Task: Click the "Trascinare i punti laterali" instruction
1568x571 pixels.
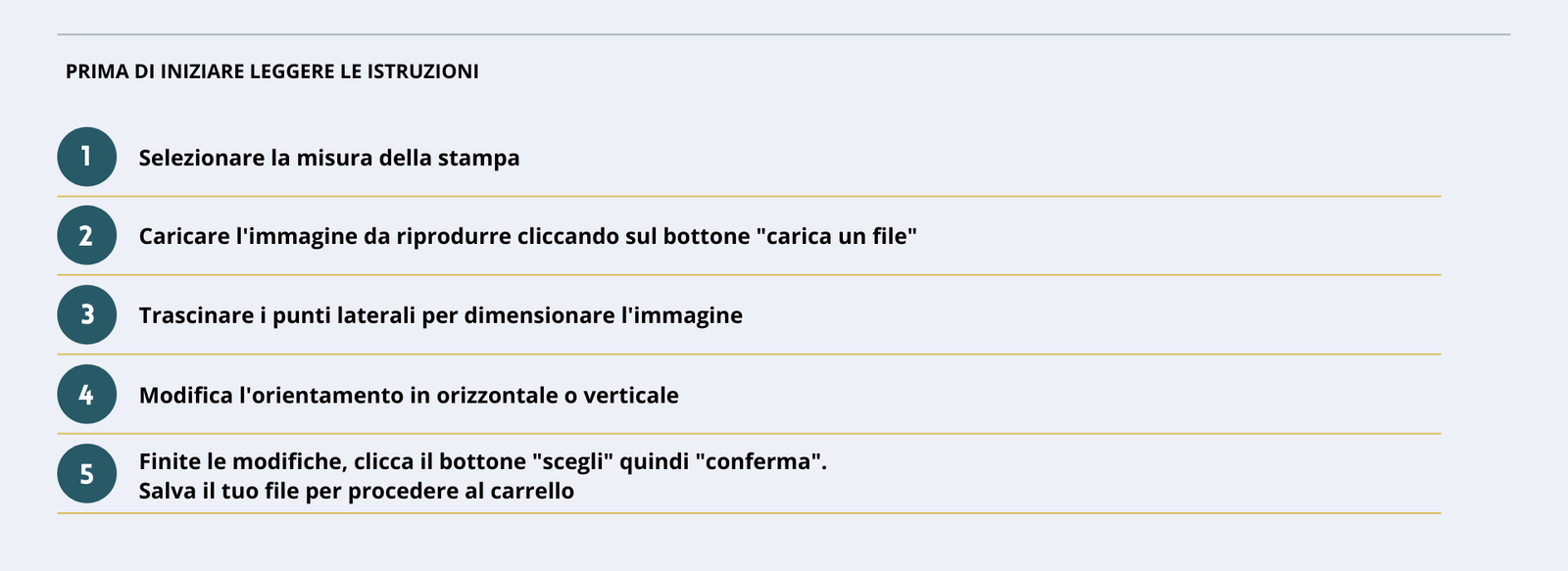Action: tap(440, 315)
